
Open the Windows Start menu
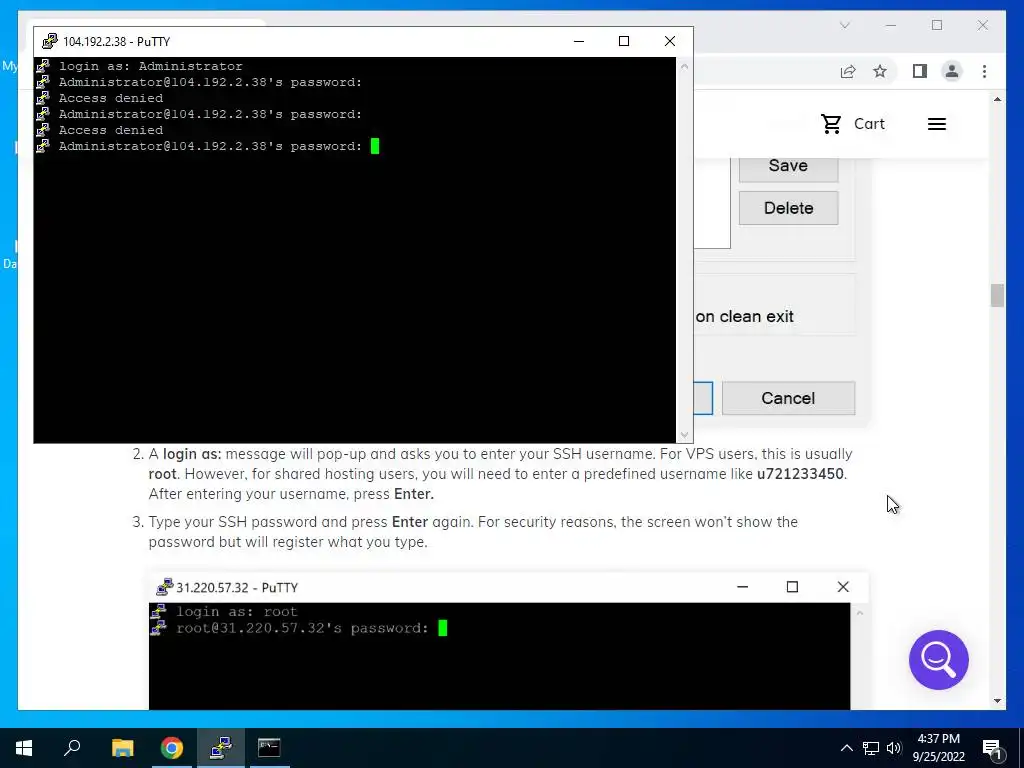click(24, 748)
